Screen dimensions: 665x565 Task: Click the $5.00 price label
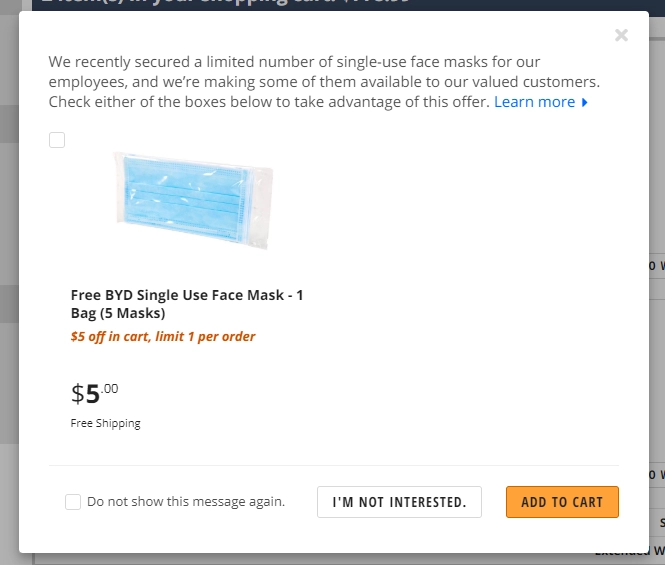(x=94, y=392)
